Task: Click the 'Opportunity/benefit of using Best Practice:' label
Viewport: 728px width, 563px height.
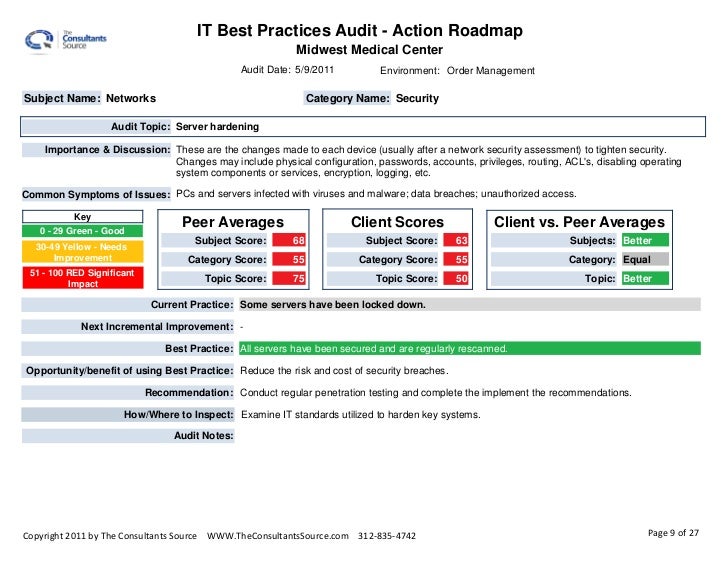Action: 128,371
